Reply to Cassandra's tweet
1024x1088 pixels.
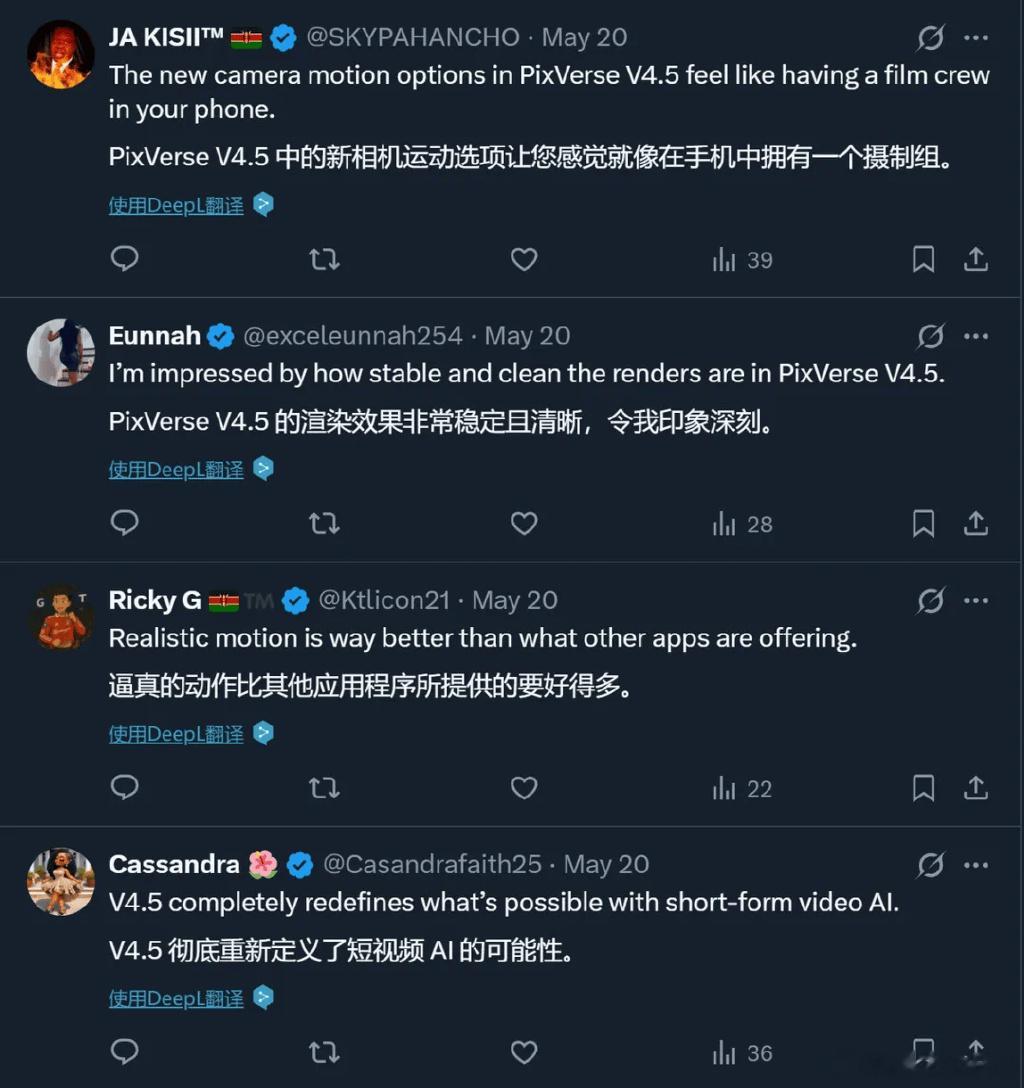coord(125,1052)
